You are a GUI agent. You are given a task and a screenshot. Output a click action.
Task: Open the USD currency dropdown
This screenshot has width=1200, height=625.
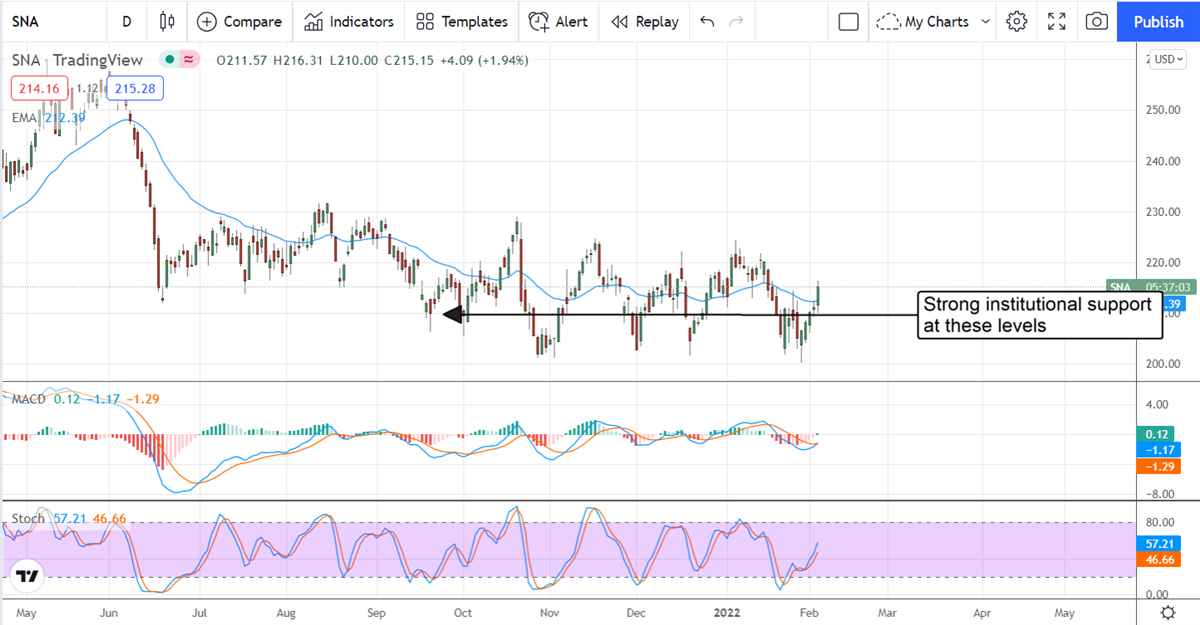pos(1168,60)
